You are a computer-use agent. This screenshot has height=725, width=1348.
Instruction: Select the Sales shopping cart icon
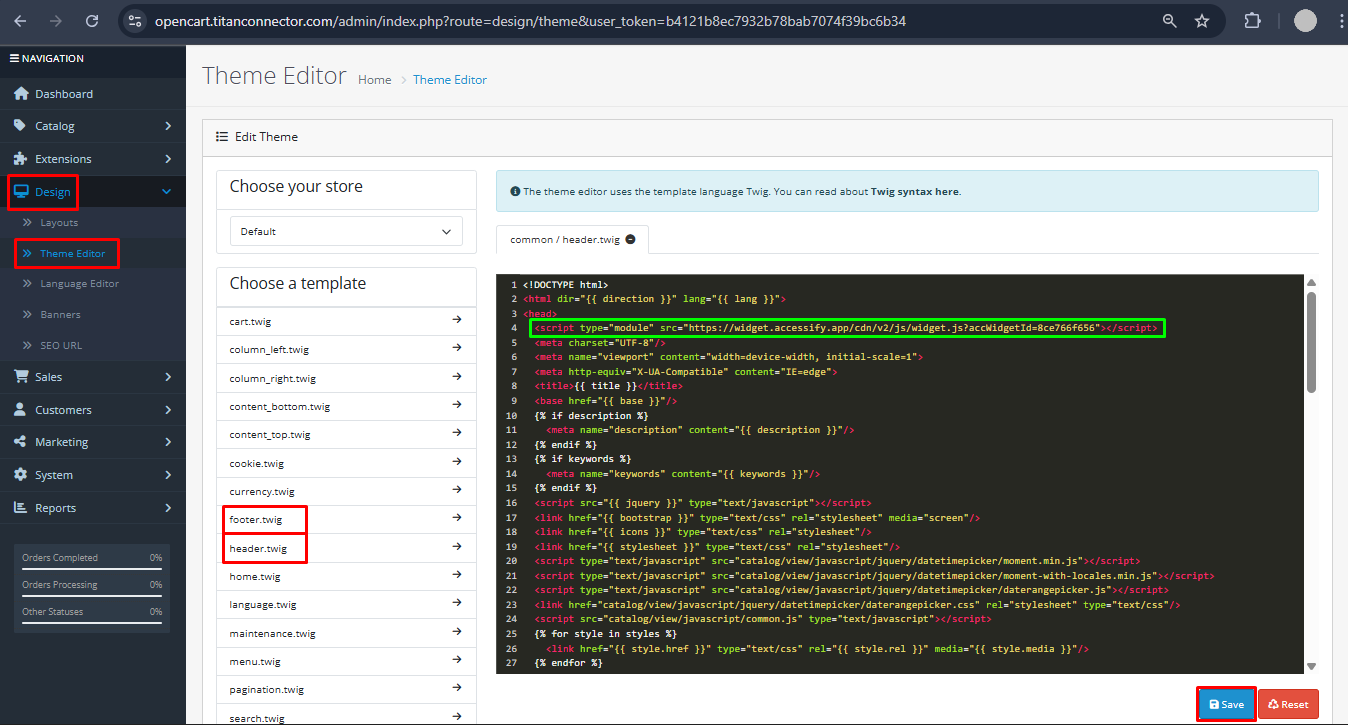[22, 377]
